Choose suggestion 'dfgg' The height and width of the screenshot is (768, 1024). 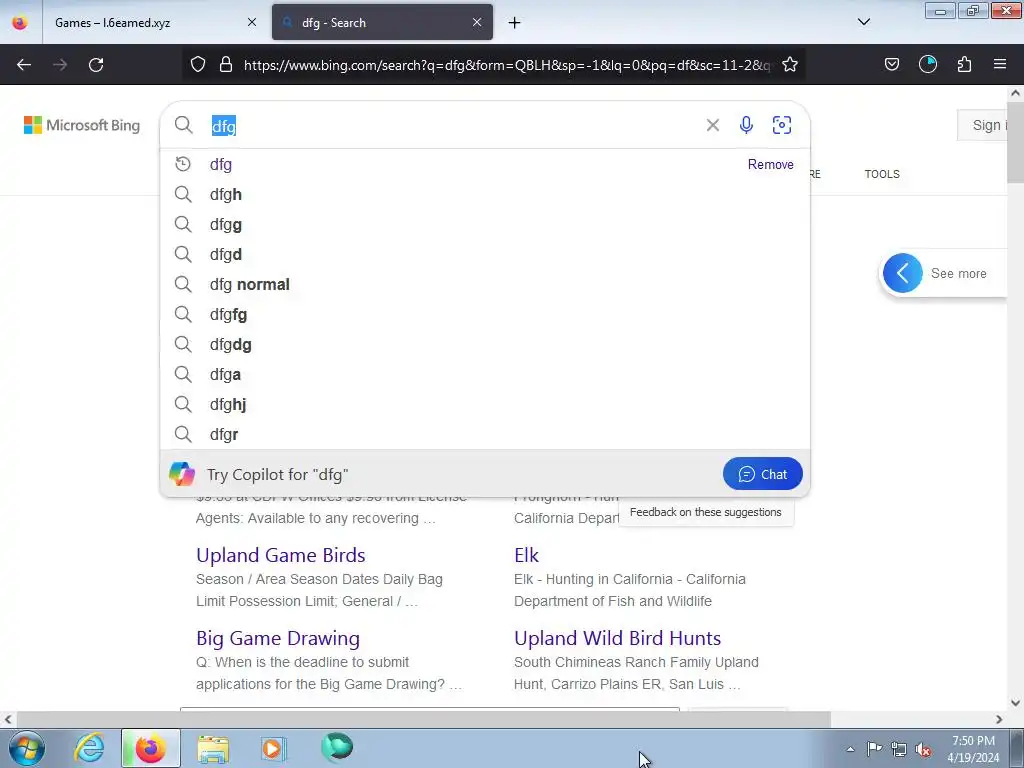(x=485, y=224)
